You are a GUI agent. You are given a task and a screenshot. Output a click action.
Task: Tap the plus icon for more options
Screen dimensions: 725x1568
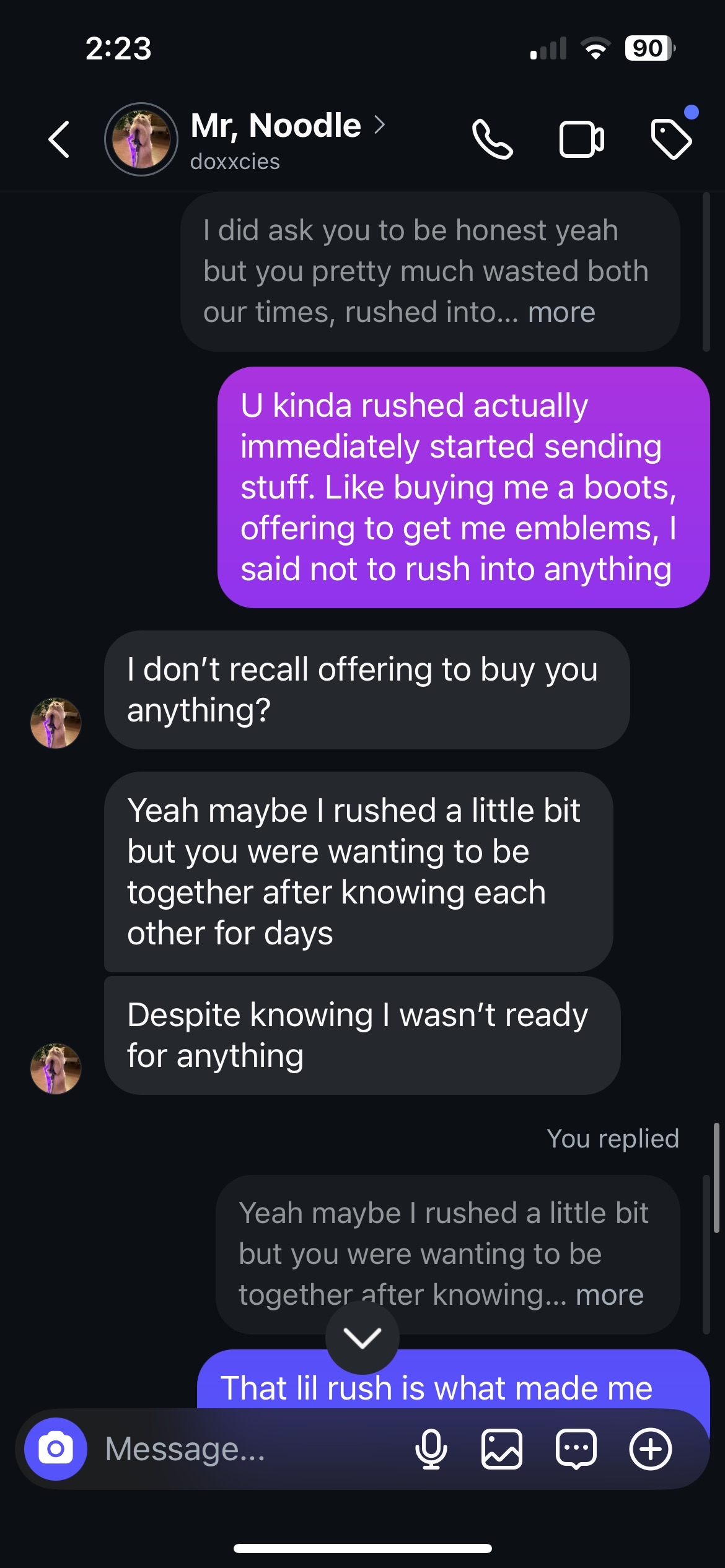pyautogui.click(x=650, y=1449)
